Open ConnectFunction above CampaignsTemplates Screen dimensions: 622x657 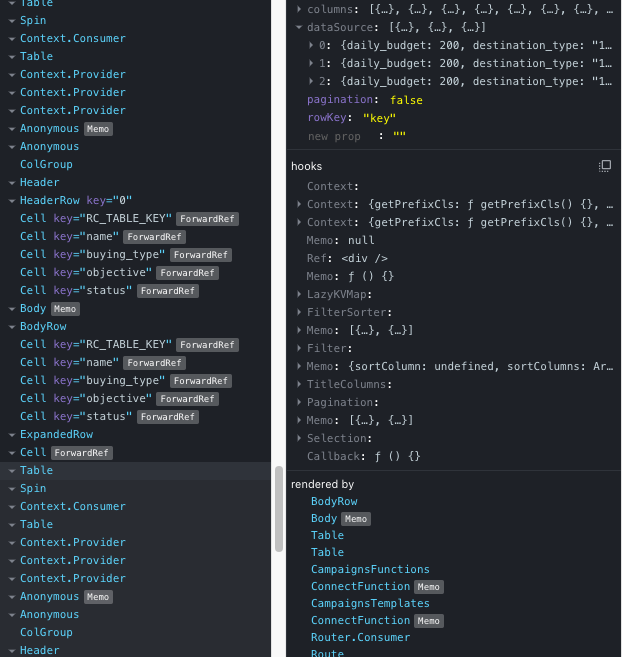377,587
